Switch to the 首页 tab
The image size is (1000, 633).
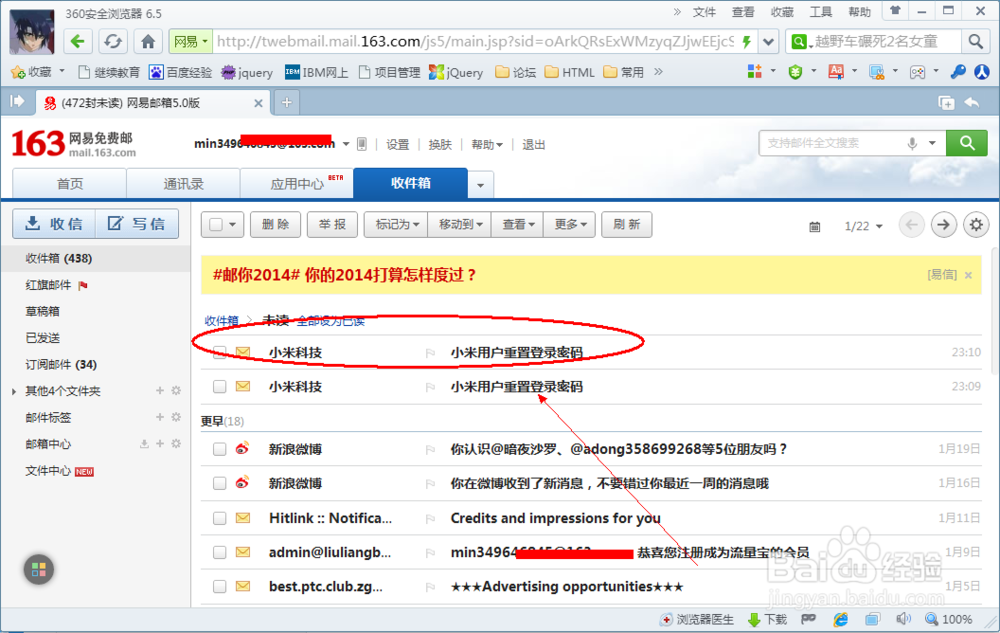(x=70, y=184)
